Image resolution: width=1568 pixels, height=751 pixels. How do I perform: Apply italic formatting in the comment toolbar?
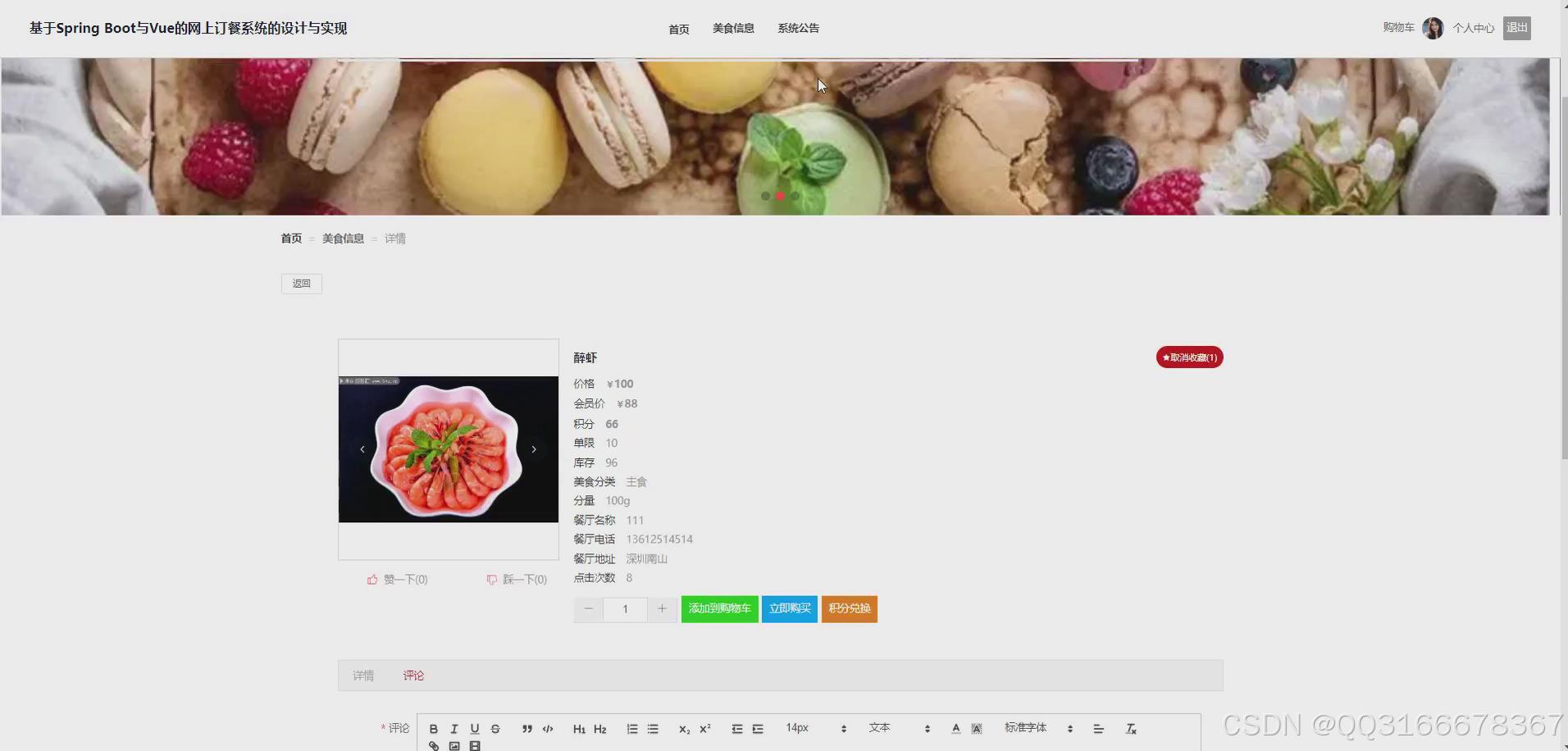pyautogui.click(x=454, y=728)
